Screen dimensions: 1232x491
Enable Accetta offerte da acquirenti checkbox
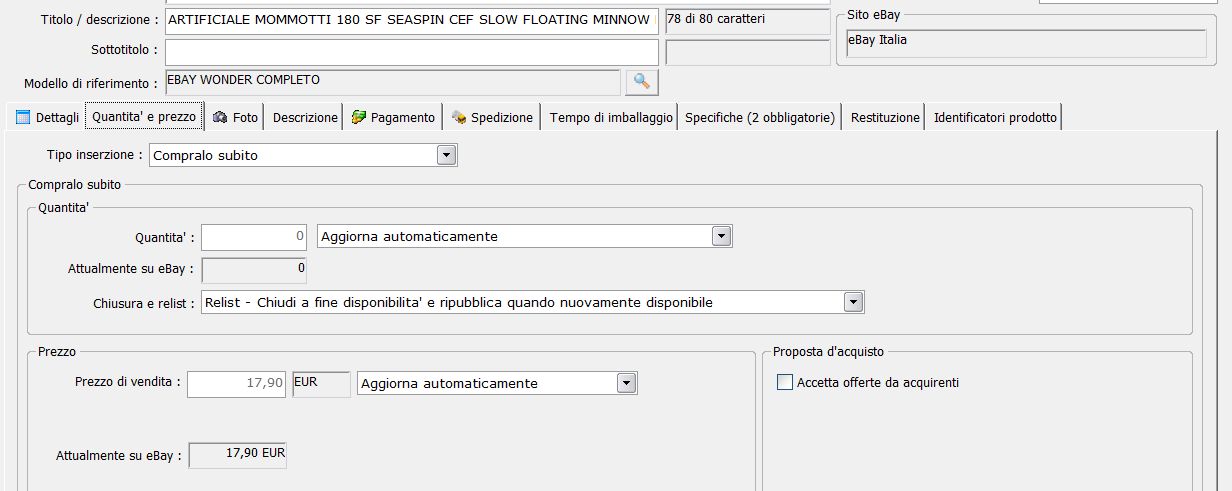click(785, 382)
